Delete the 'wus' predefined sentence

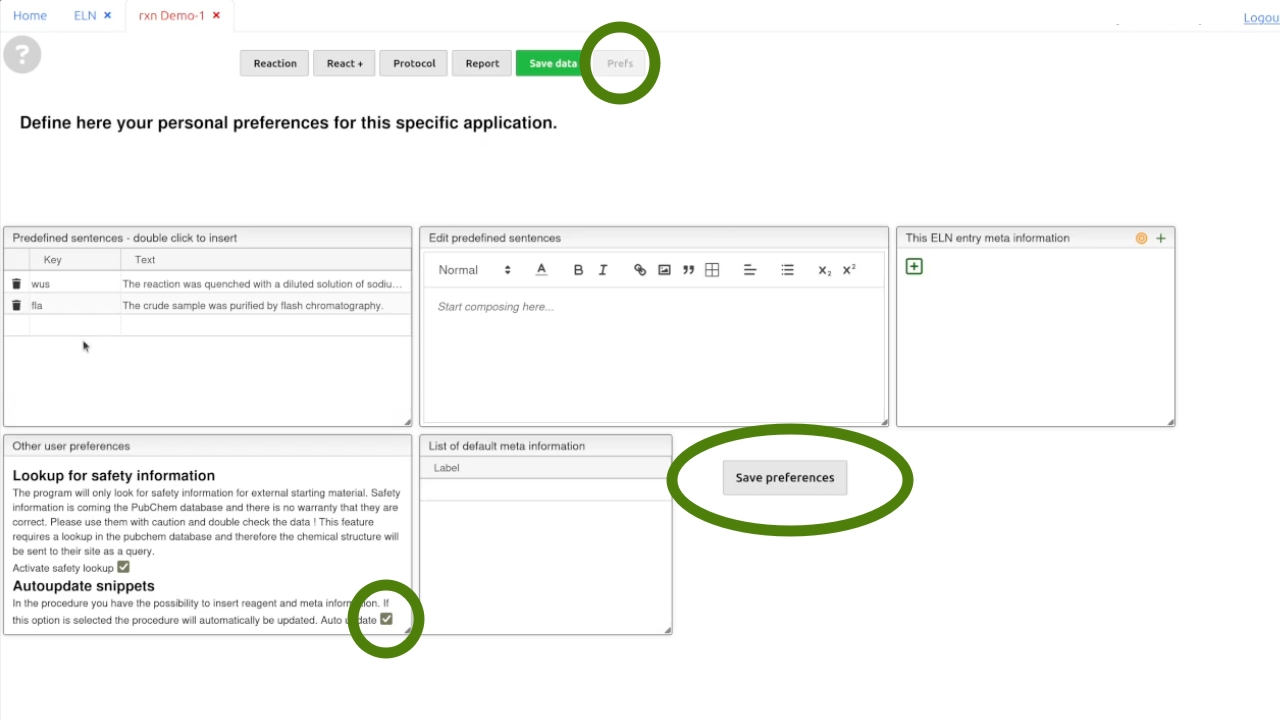tap(16, 284)
